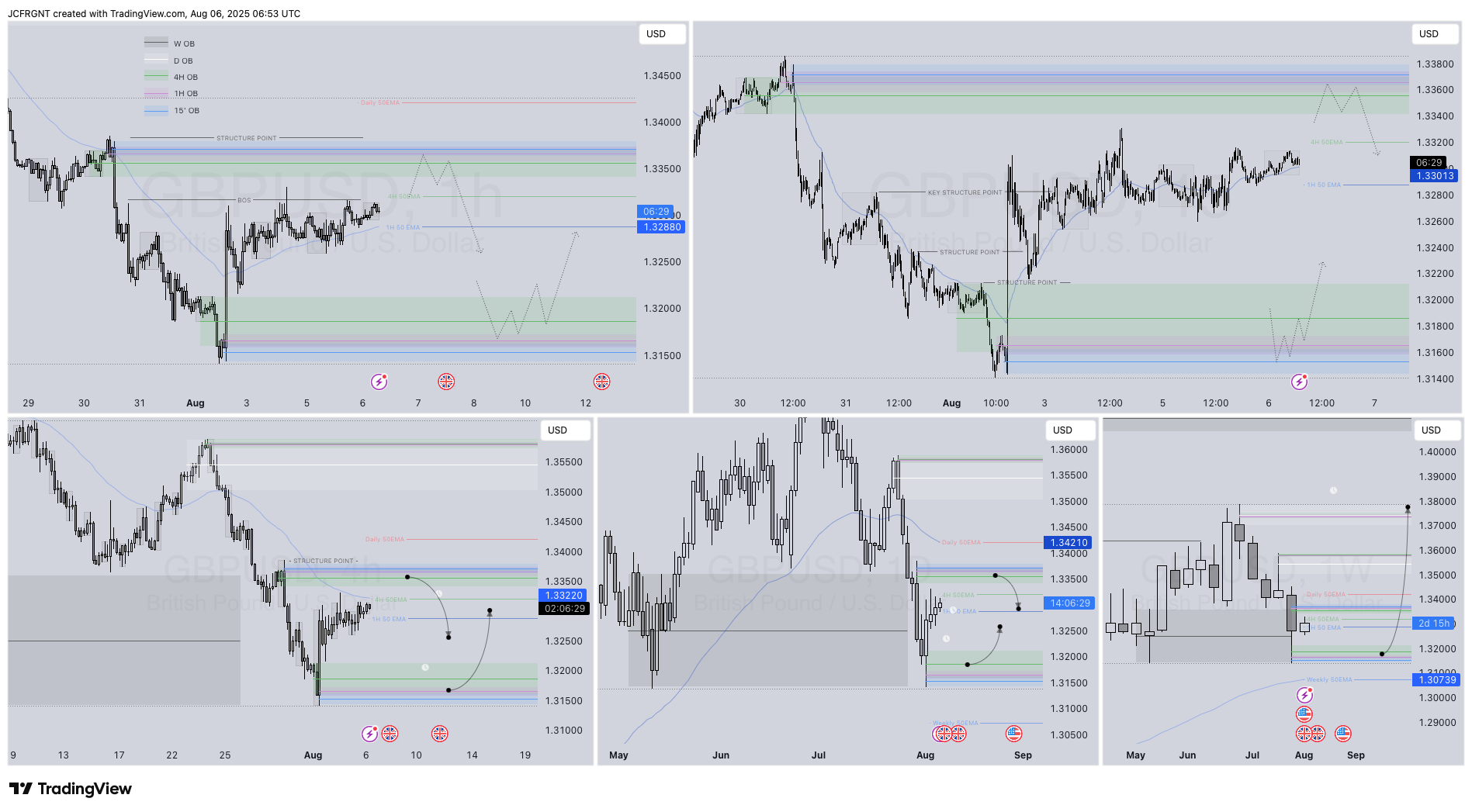Image resolution: width=1472 pixels, height=812 pixels.
Task: Click lightning event icon on the 15-minute chart
Action: pyautogui.click(x=1300, y=382)
